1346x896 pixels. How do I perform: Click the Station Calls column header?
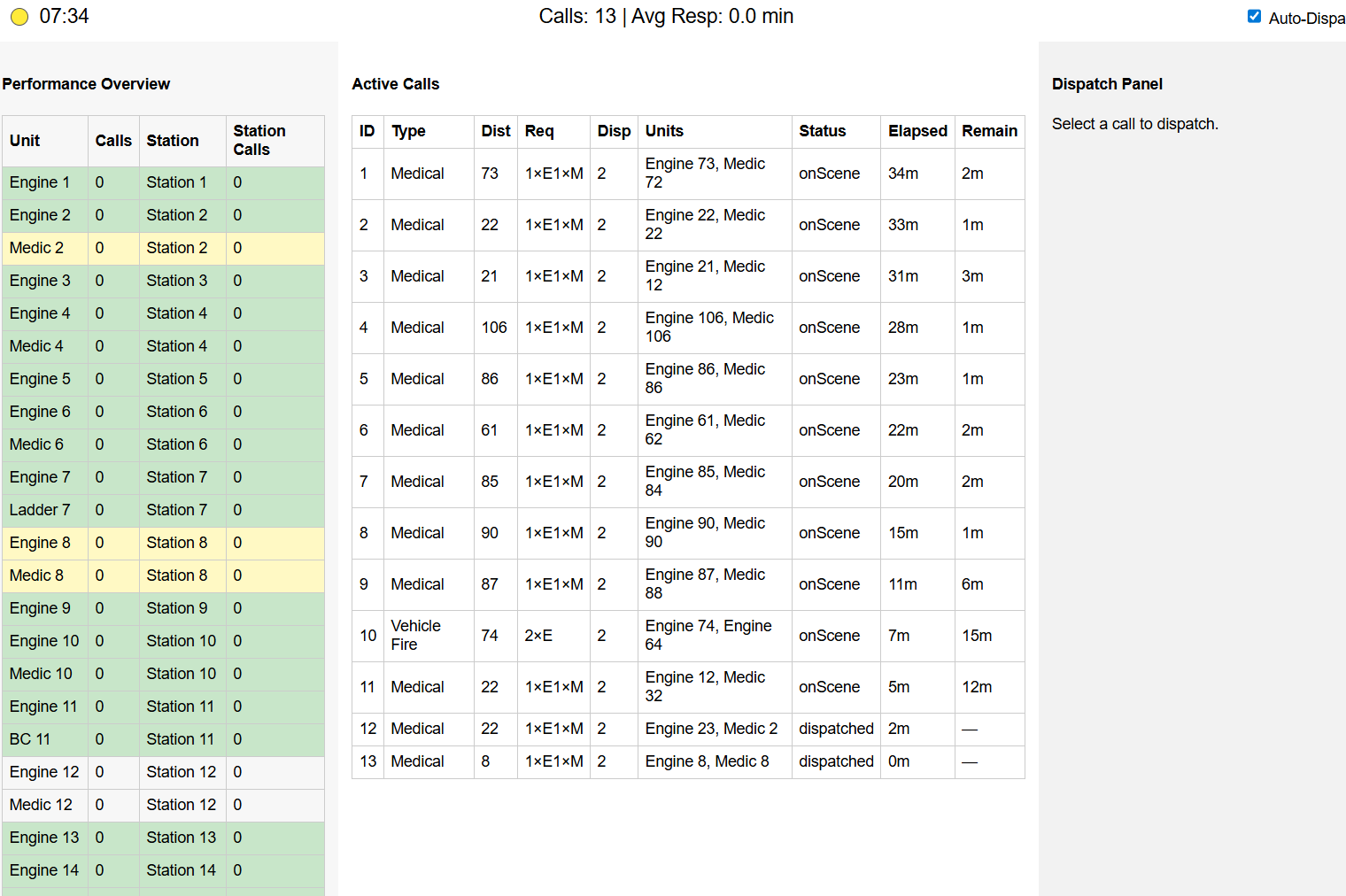click(259, 140)
